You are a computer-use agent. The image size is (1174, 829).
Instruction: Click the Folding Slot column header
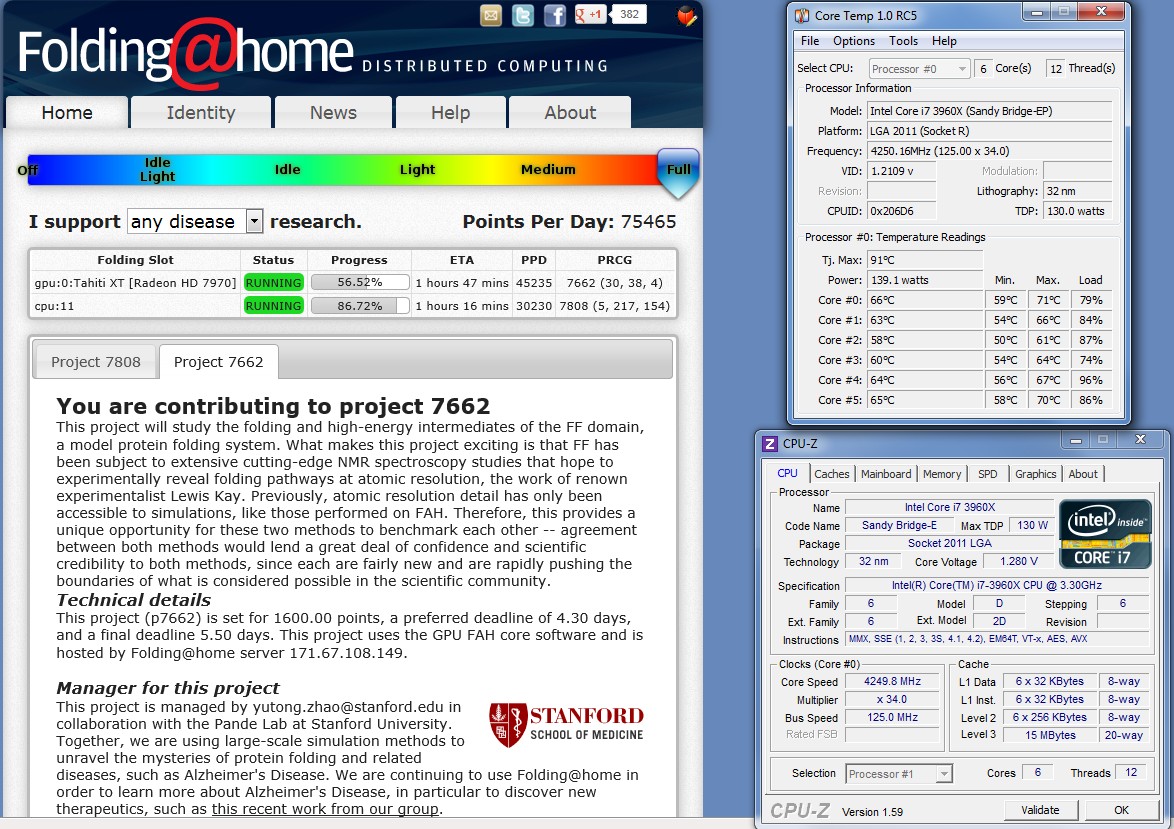136,260
